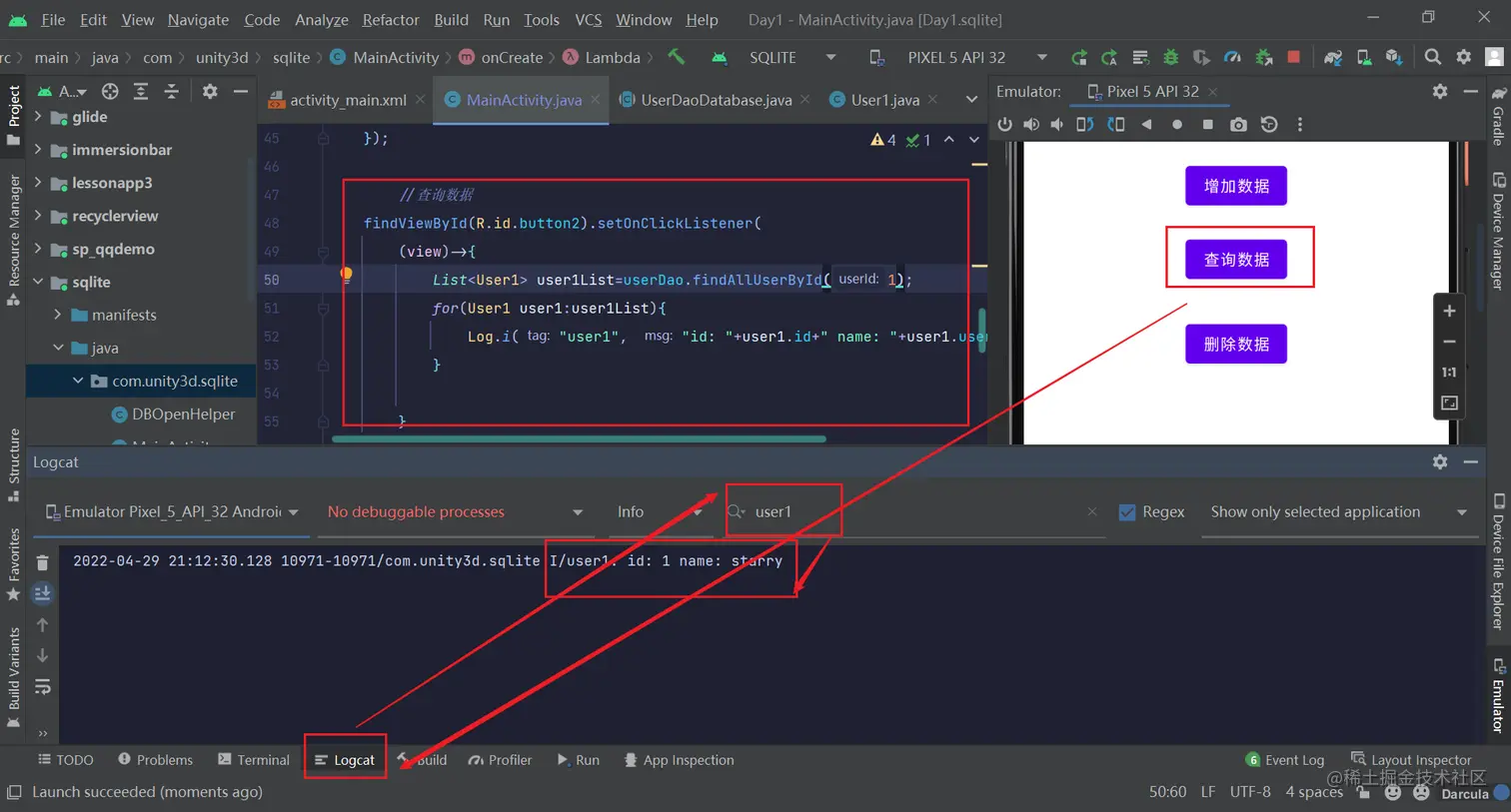Click the lightbulb quick-fix icon on line 50
This screenshot has height=812, width=1511.
point(346,274)
